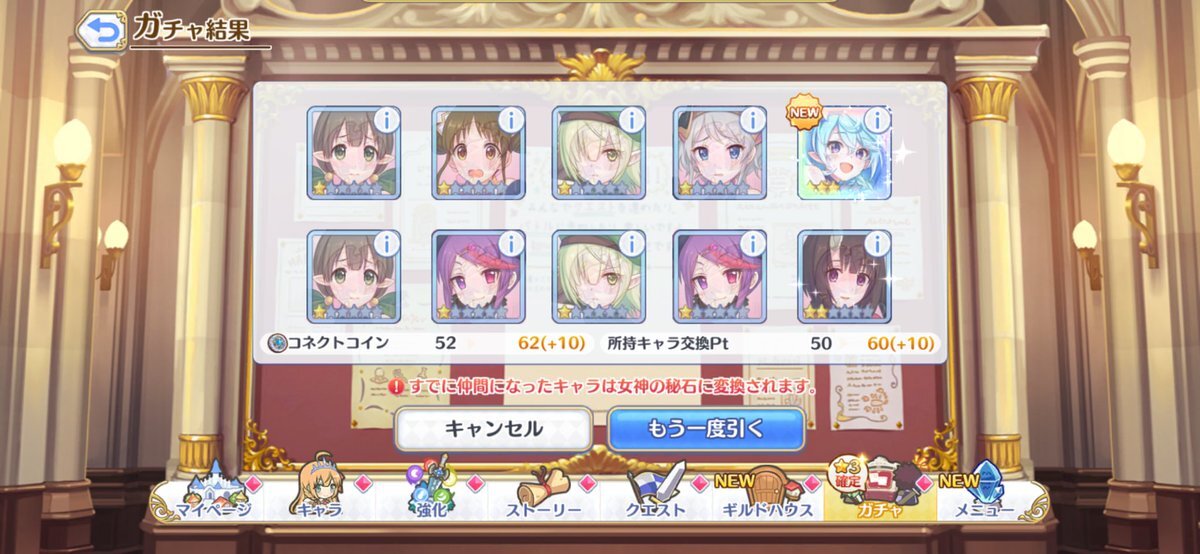
Task: Open ギルドハウス tab
Action: pyautogui.click(x=769, y=497)
